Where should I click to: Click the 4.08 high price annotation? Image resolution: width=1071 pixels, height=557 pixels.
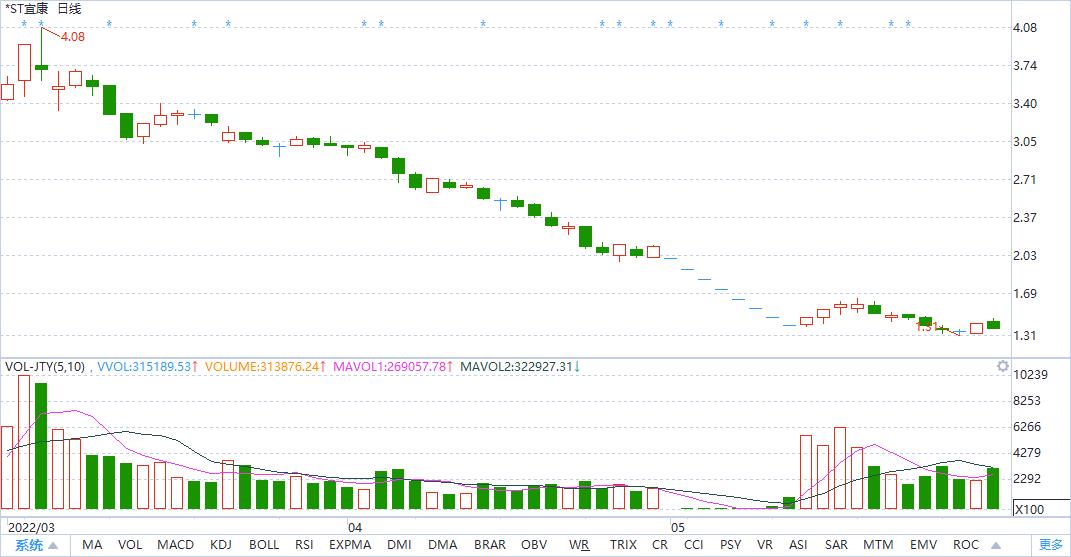(x=72, y=37)
